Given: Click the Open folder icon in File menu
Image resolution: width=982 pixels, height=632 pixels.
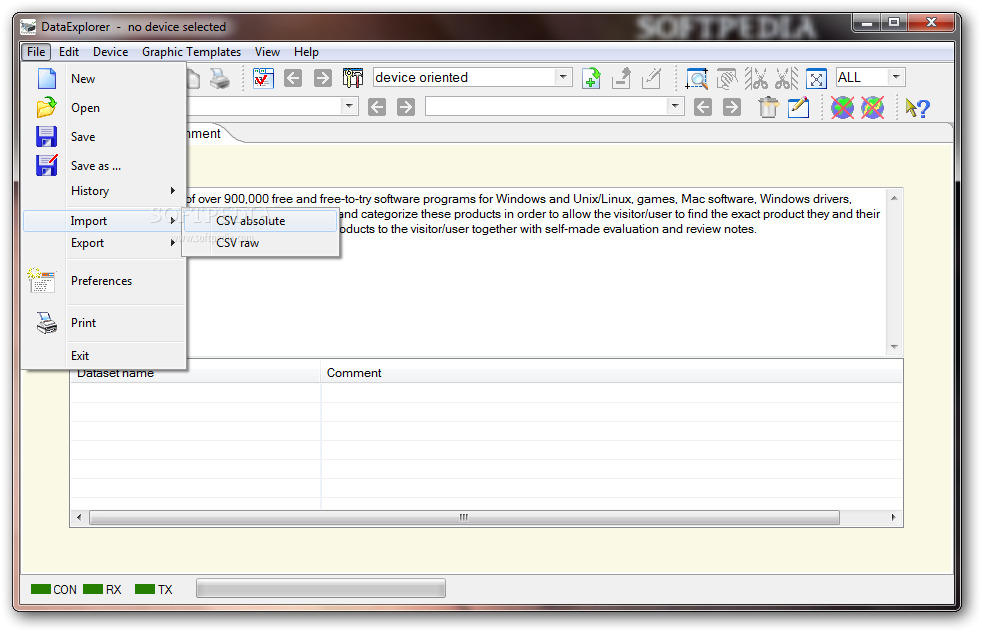Looking at the screenshot, I should (x=46, y=107).
